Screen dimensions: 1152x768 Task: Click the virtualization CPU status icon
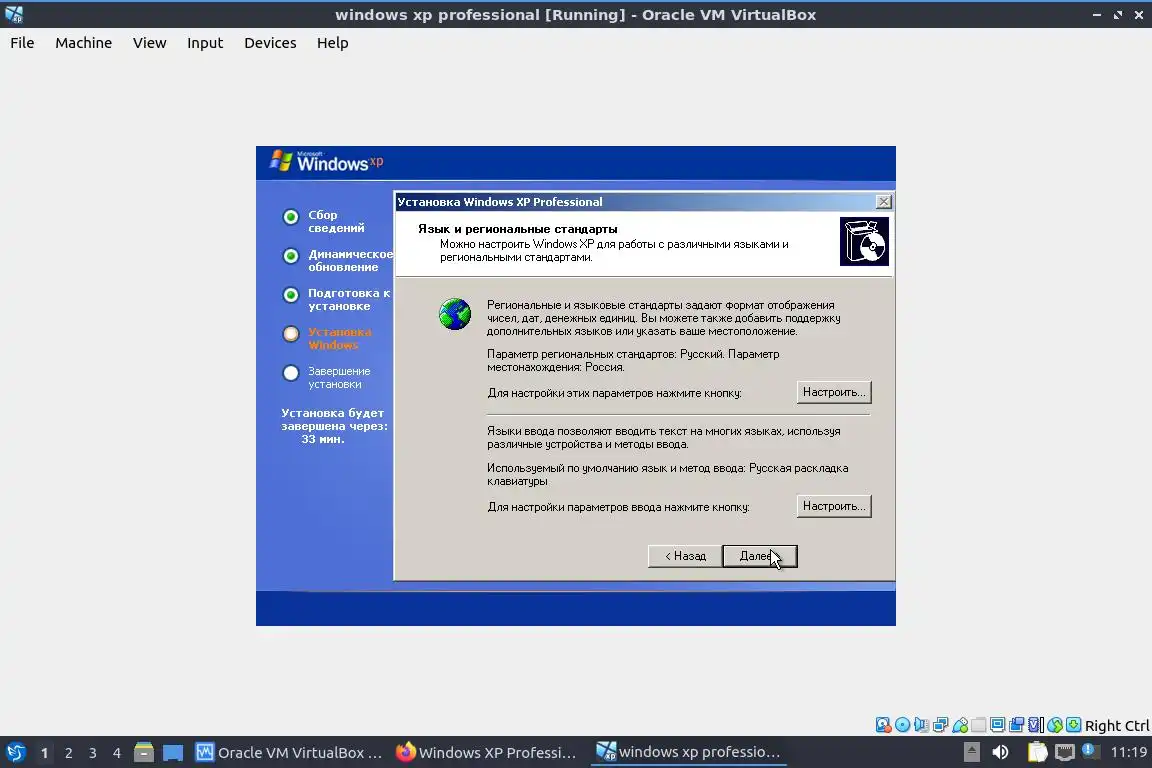pyautogui.click(x=1036, y=725)
